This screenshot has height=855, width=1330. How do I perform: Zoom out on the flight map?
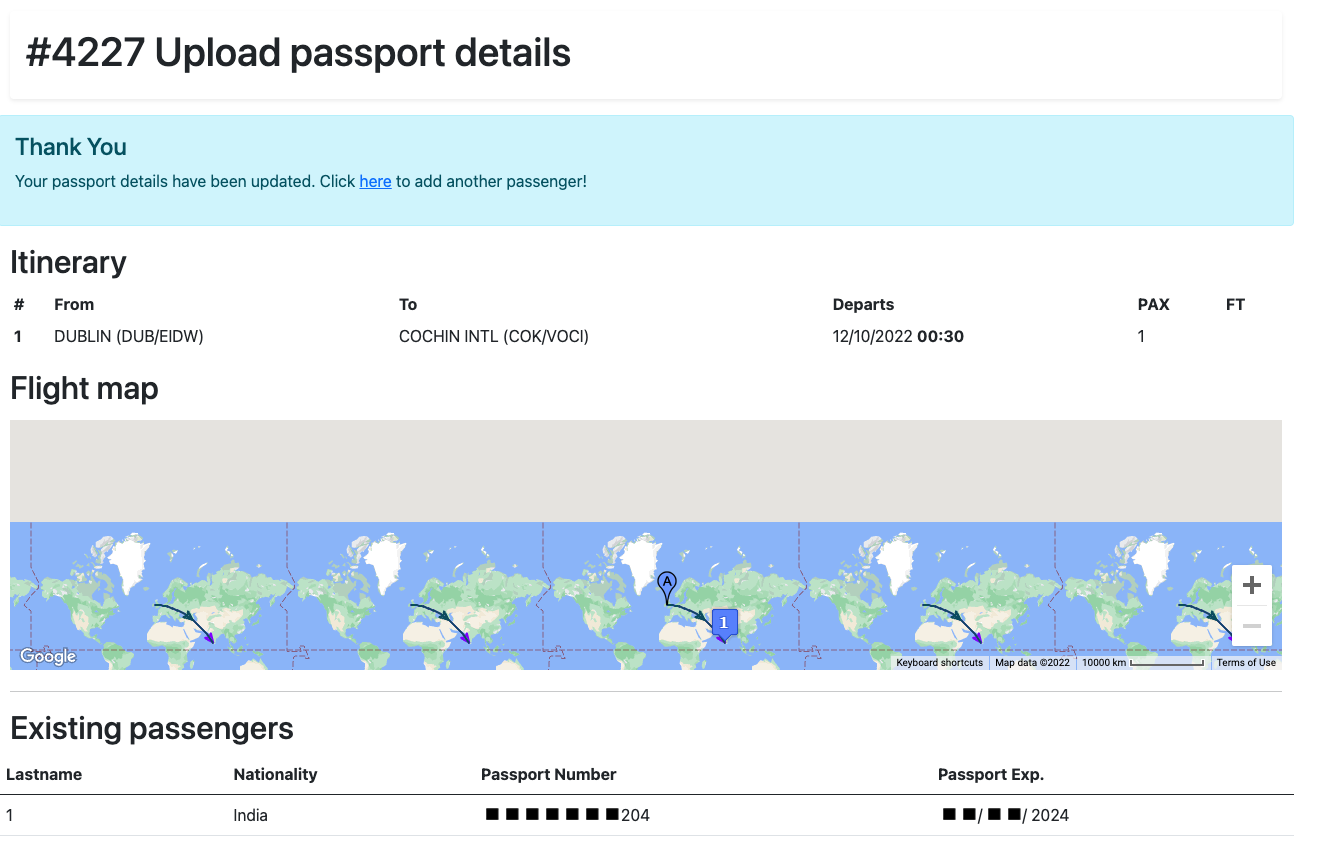[x=1251, y=626]
